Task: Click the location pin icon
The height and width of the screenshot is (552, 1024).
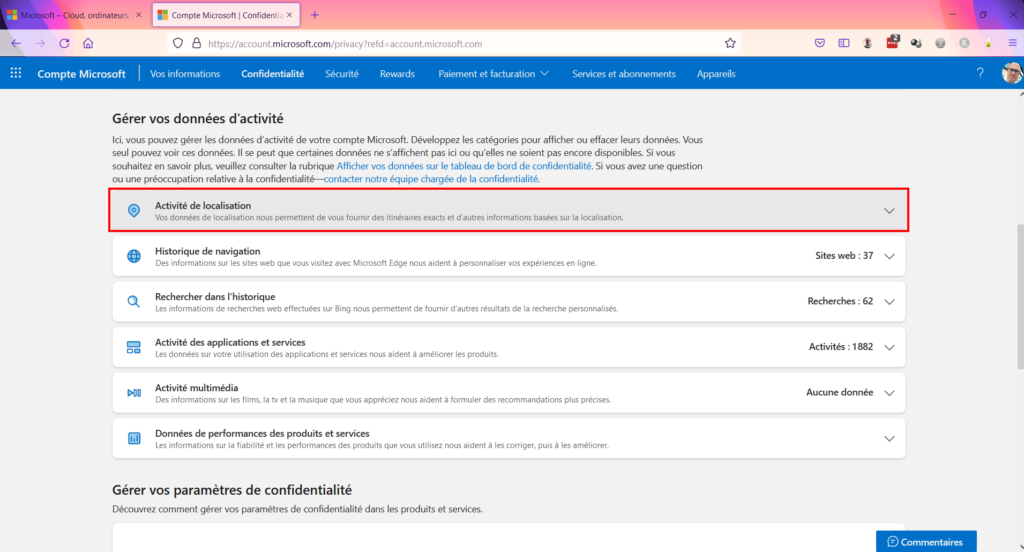Action: [x=134, y=210]
